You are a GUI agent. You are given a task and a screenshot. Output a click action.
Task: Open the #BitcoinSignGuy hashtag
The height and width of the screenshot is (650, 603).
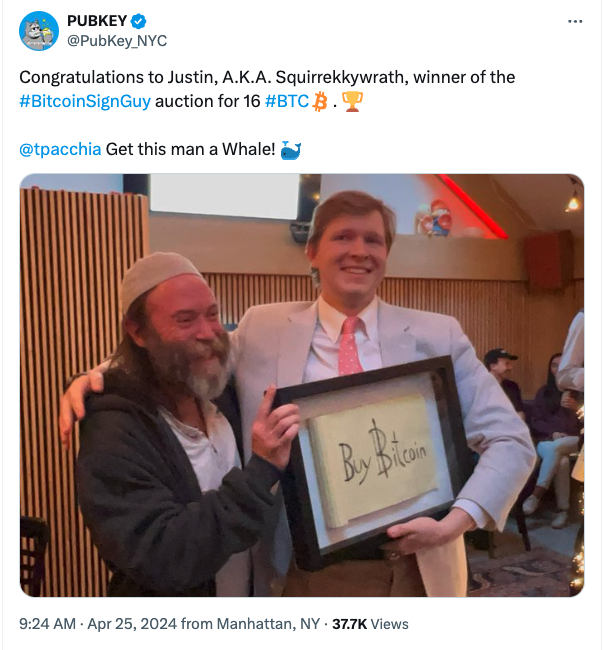(x=85, y=102)
